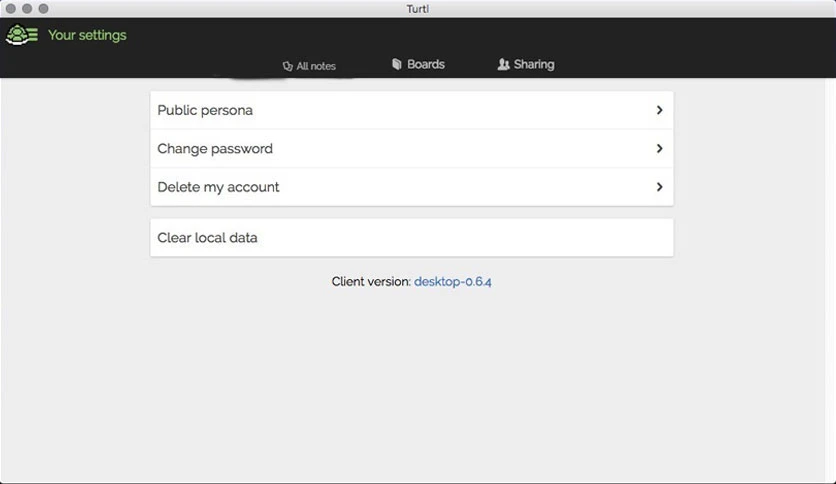836x484 pixels.
Task: Switch to the All notes tab
Action: click(309, 66)
